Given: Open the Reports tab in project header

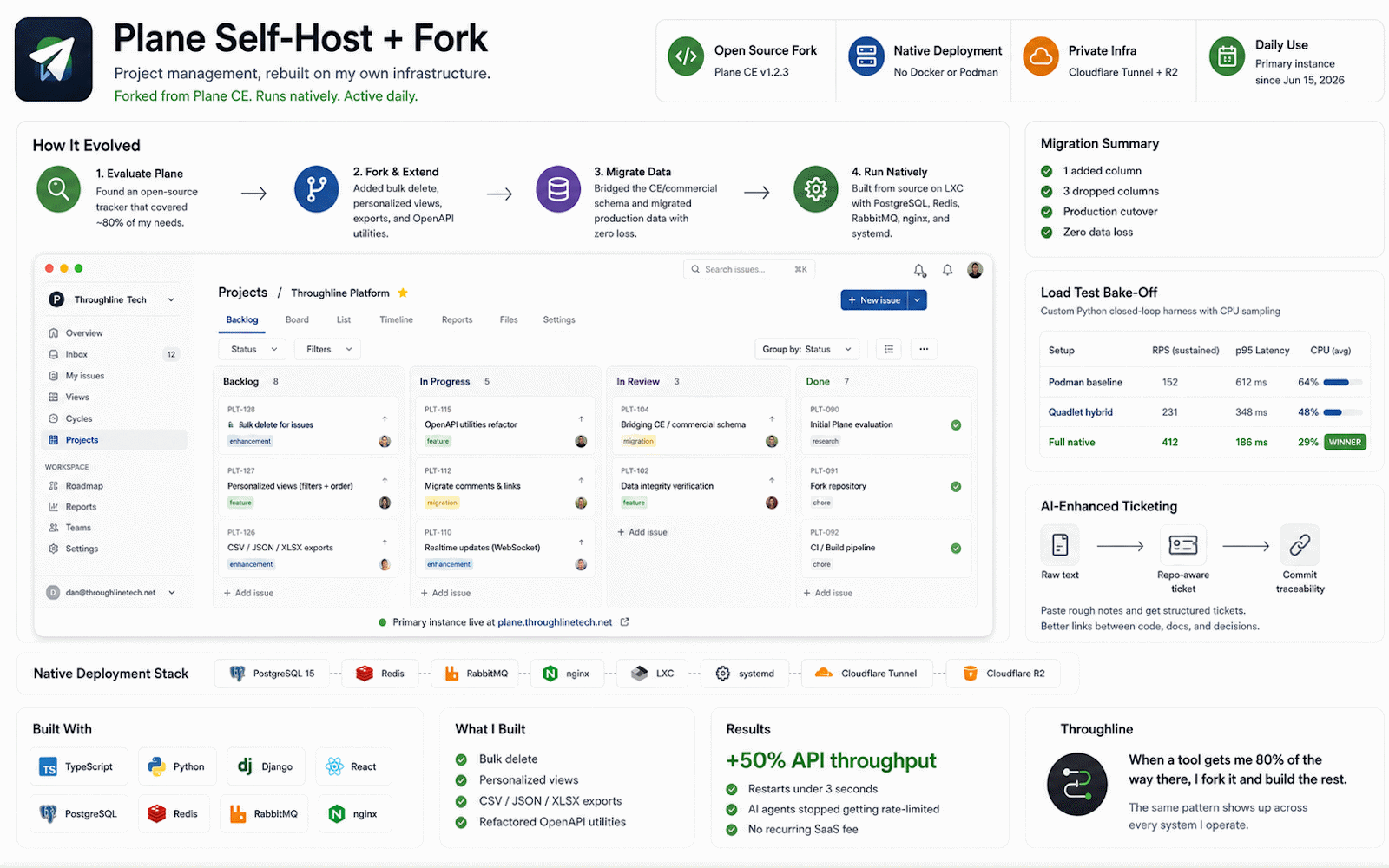Looking at the screenshot, I should (x=457, y=319).
